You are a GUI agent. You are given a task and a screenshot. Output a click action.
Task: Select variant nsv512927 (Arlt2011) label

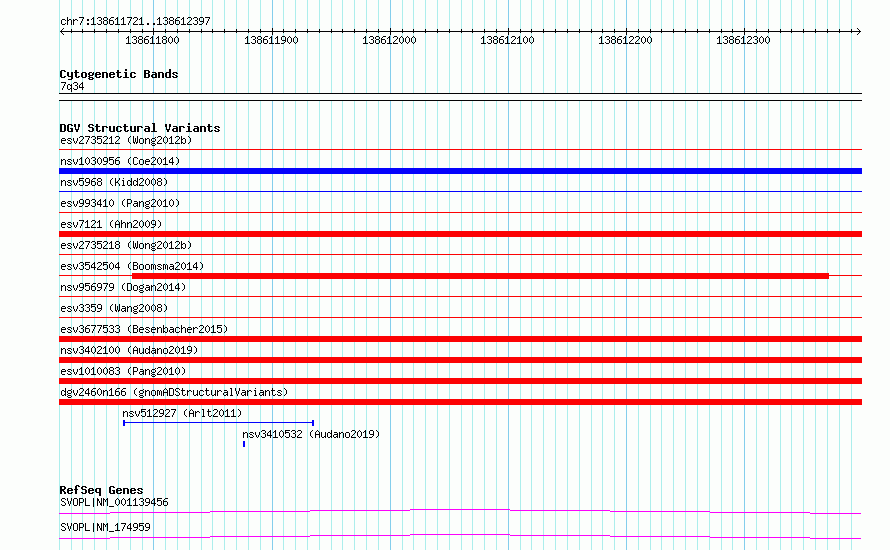182,413
